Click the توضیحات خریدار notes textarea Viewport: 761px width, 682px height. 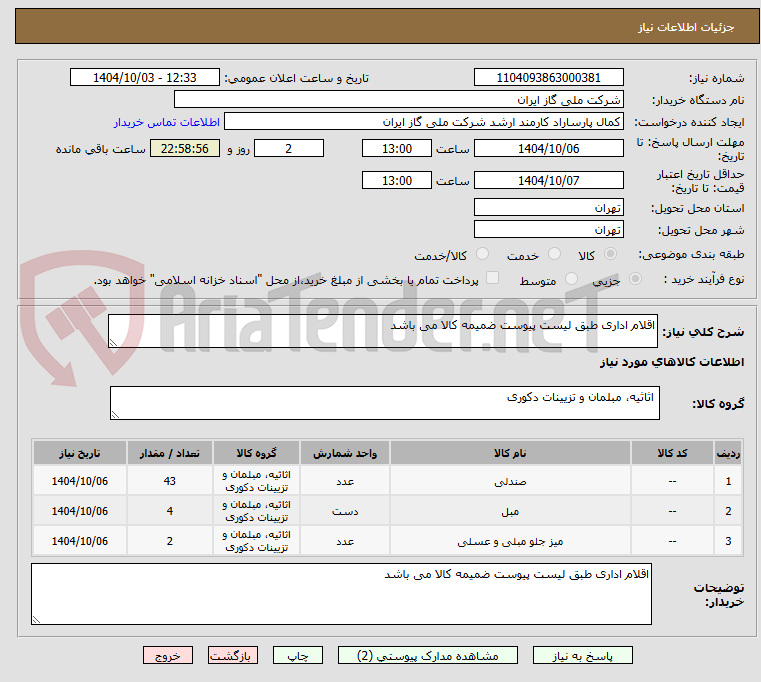tap(341, 594)
